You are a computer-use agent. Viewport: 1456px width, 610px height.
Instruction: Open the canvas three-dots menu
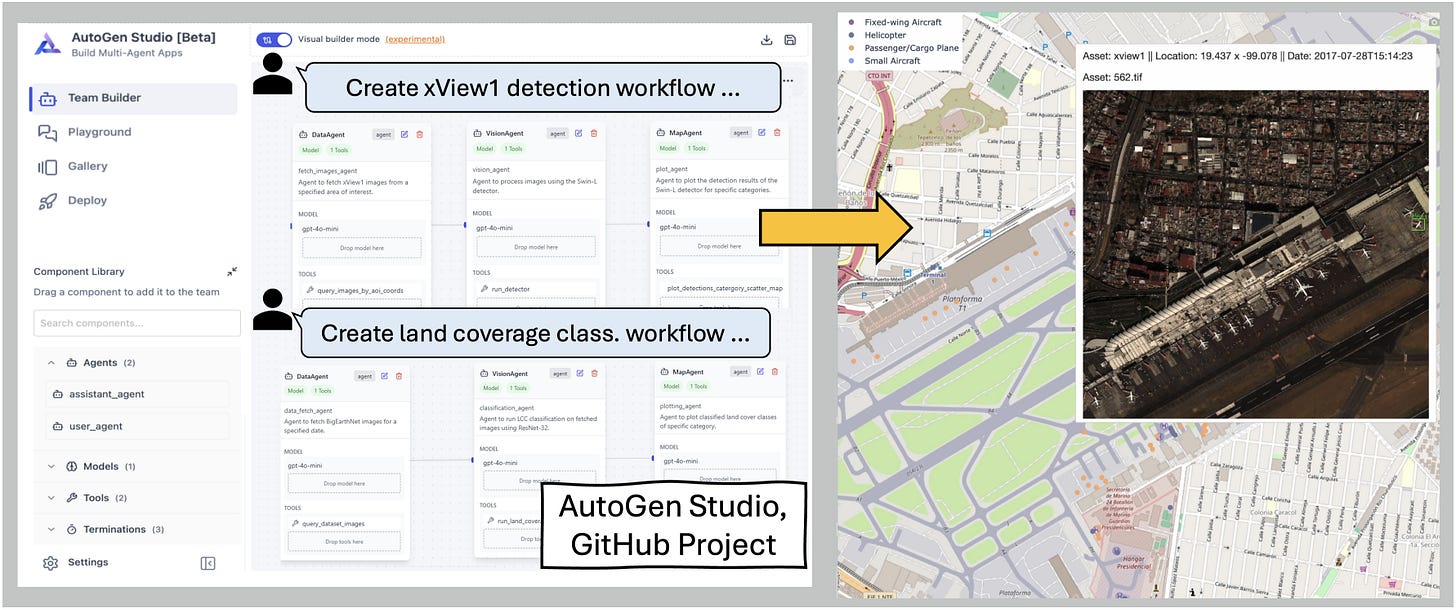coord(789,80)
